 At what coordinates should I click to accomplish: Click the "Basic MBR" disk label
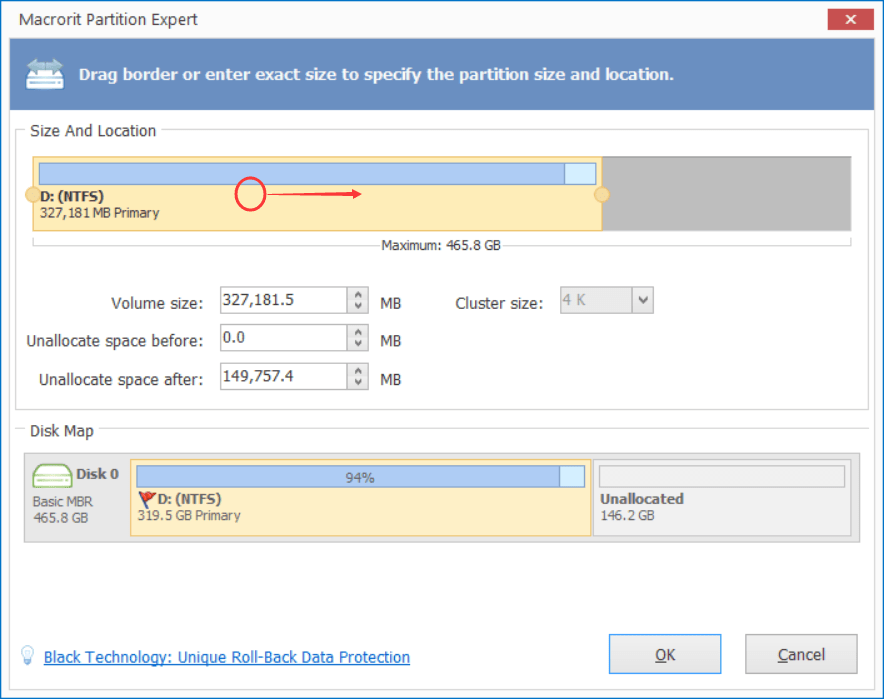tap(63, 502)
